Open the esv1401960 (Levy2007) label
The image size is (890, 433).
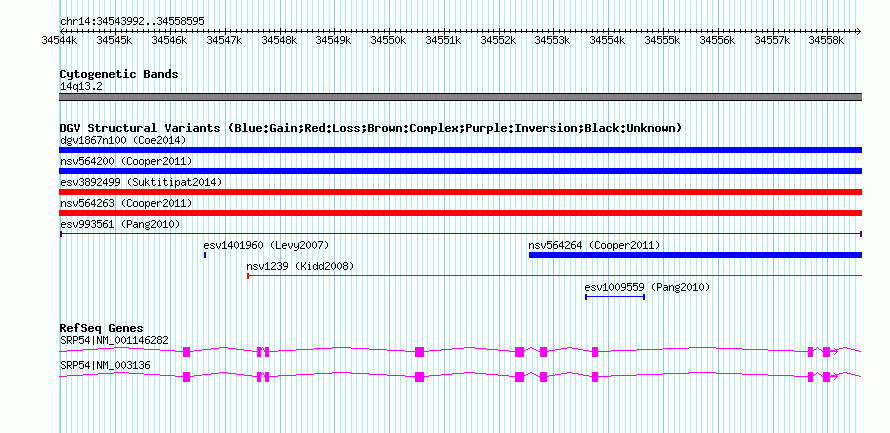266,245
